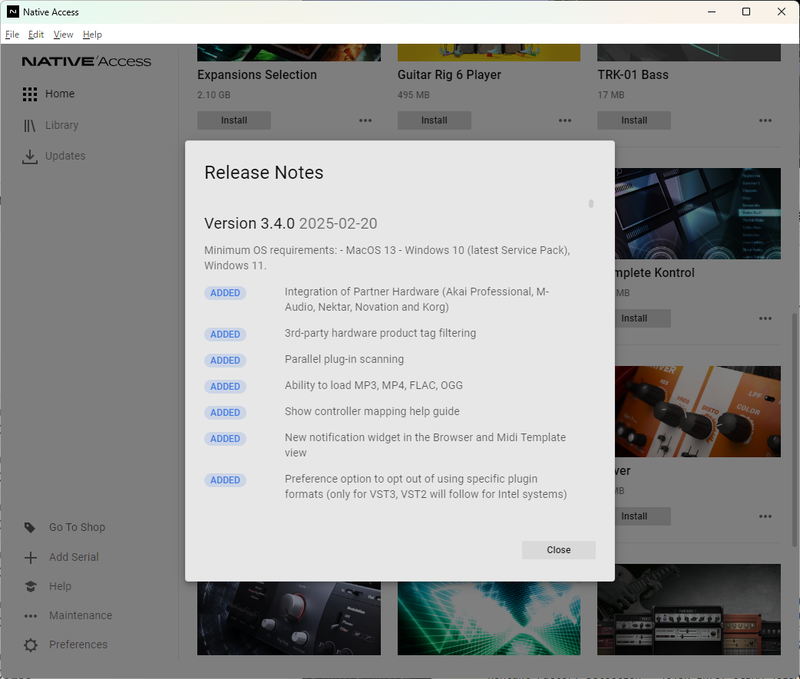Click the Komplete Kontrol product thumbnail
800x679 pixels.
click(697, 214)
